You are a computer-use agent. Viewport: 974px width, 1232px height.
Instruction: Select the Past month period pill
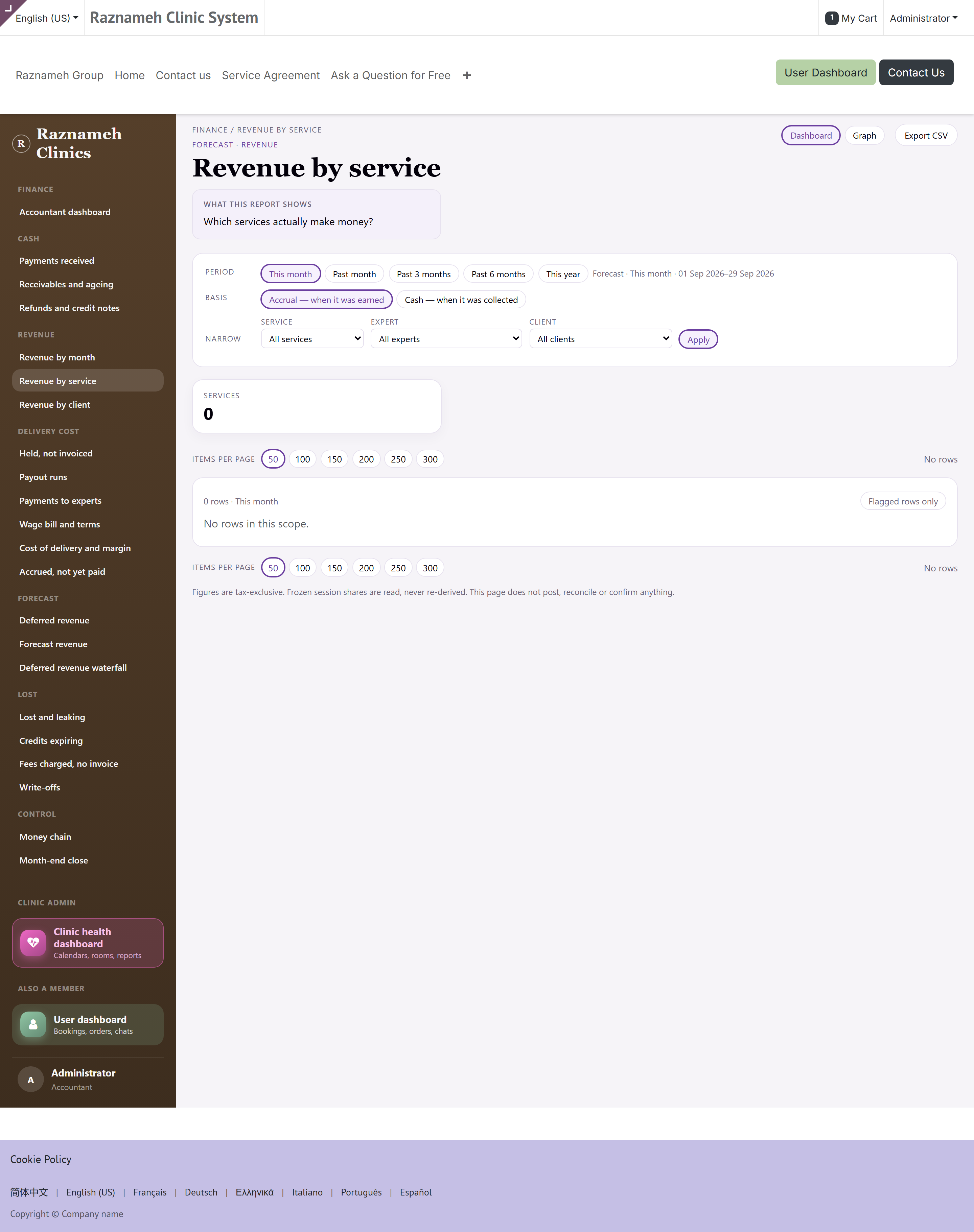(x=354, y=274)
